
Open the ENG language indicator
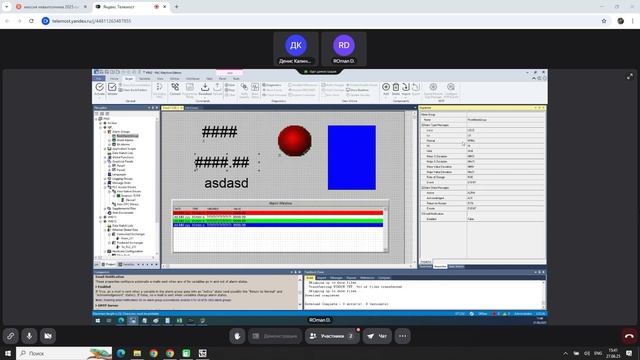click(x=598, y=353)
